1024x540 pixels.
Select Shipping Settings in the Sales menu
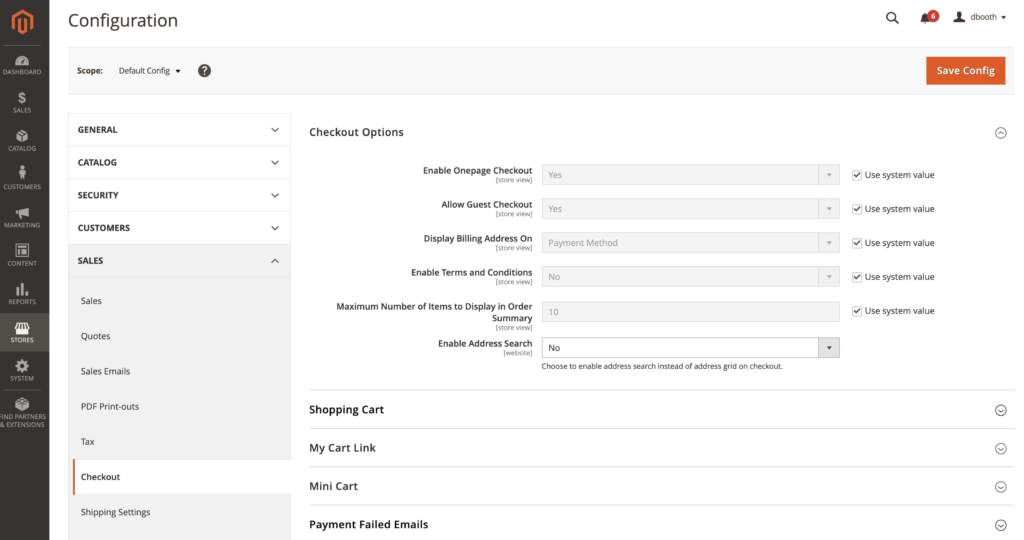115,512
